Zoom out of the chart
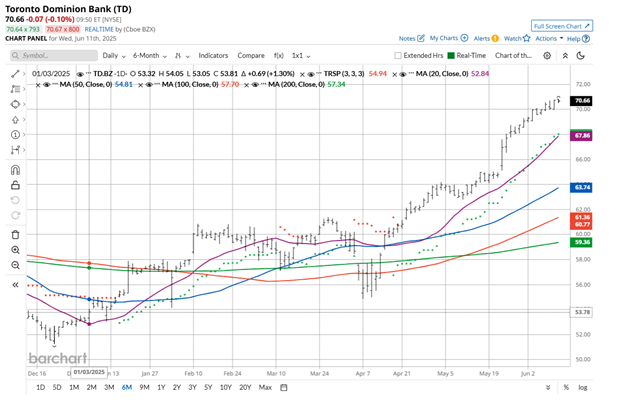Screen dimensions: 622x407 coord(15,265)
